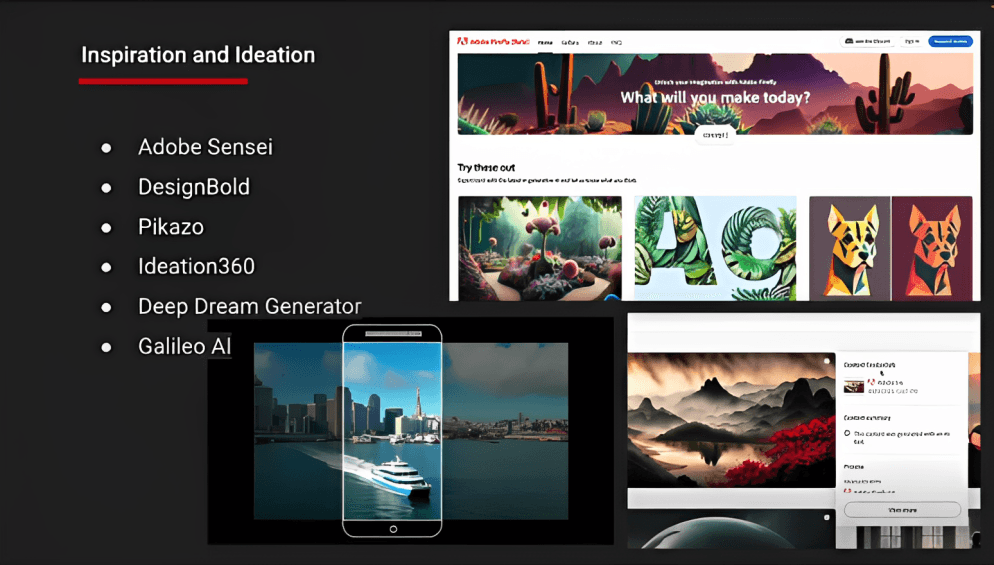Open the misty mountain lake image
Screen dimensions: 994x565
pyautogui.click(x=732, y=420)
